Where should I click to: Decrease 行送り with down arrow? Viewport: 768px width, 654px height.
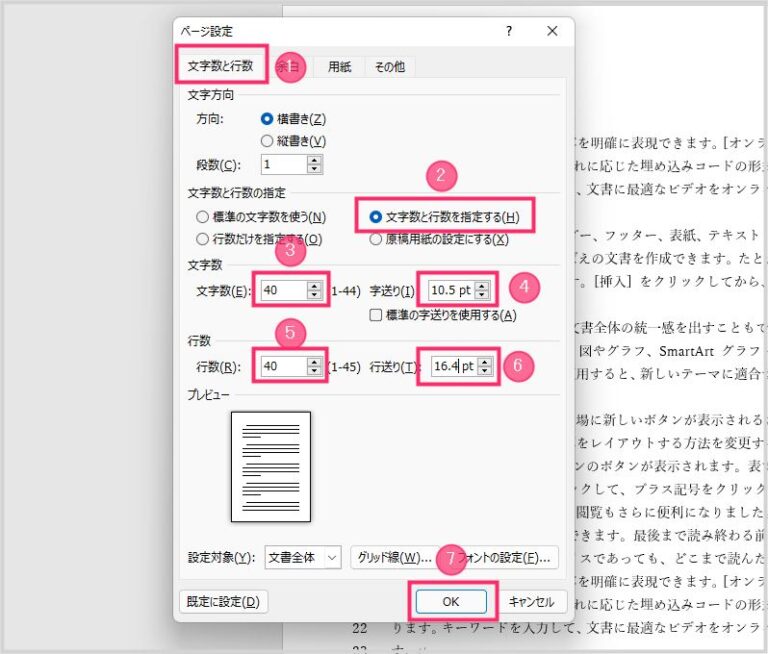(485, 370)
